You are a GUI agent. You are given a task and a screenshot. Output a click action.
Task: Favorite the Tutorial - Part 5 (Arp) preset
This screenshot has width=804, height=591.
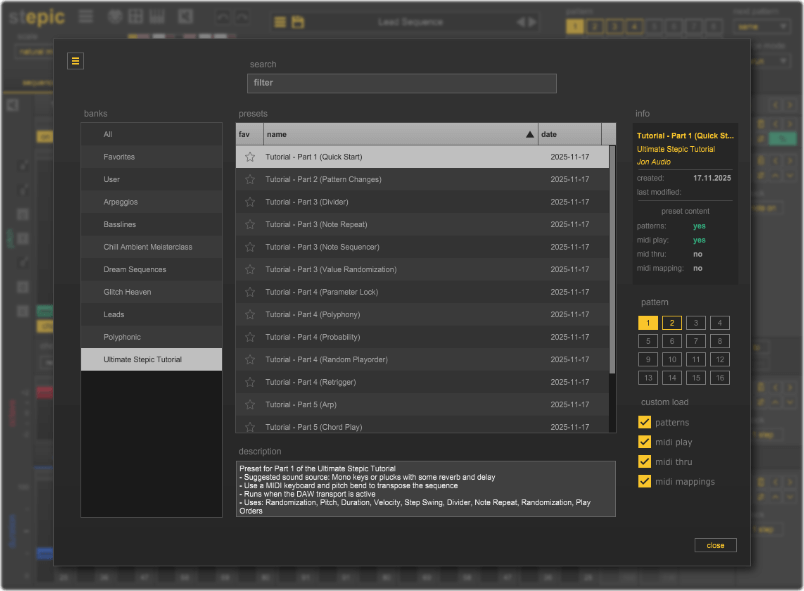(249, 405)
